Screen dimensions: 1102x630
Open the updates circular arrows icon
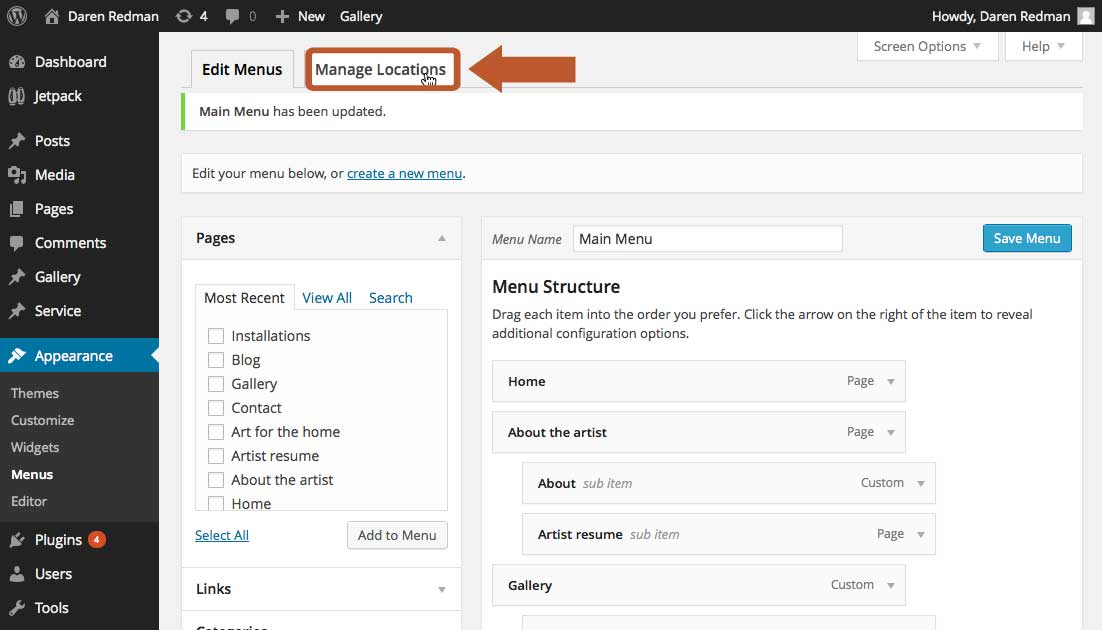point(183,15)
